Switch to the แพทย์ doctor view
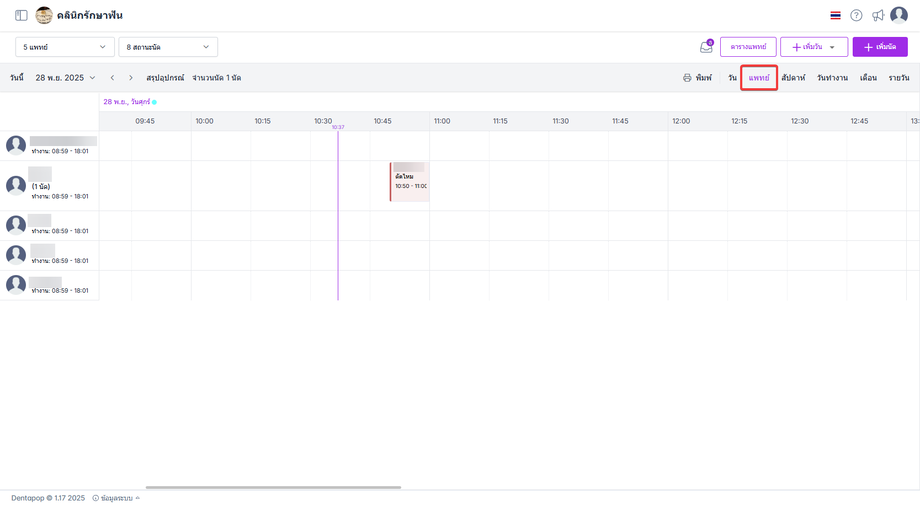This screenshot has width=920, height=506. (759, 77)
